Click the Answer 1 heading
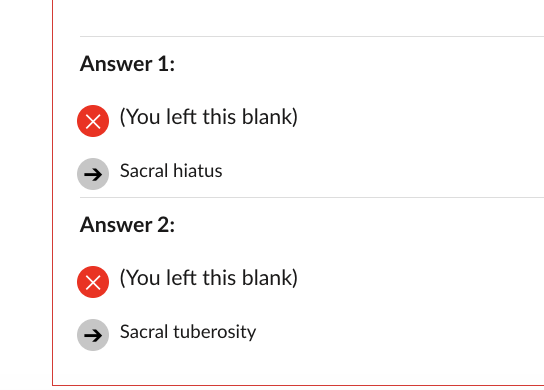 point(127,64)
